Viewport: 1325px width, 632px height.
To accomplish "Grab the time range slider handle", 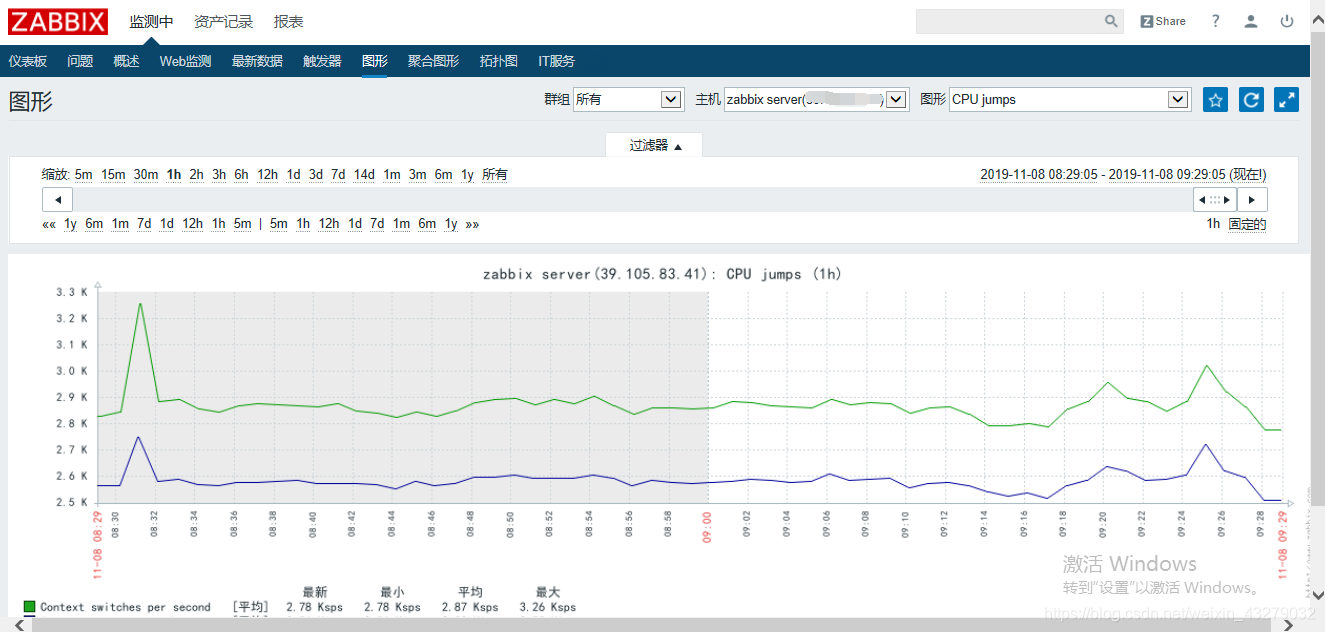I will tap(1215, 199).
